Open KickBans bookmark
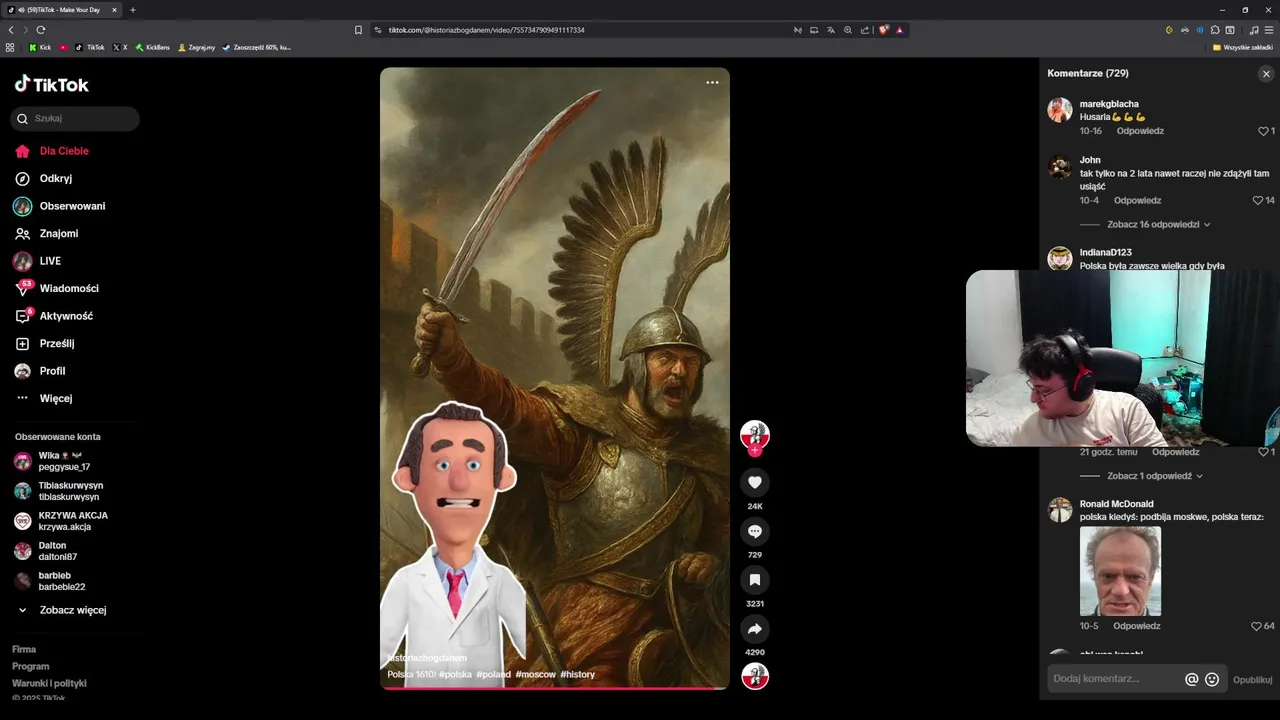1280x720 pixels. [153, 47]
